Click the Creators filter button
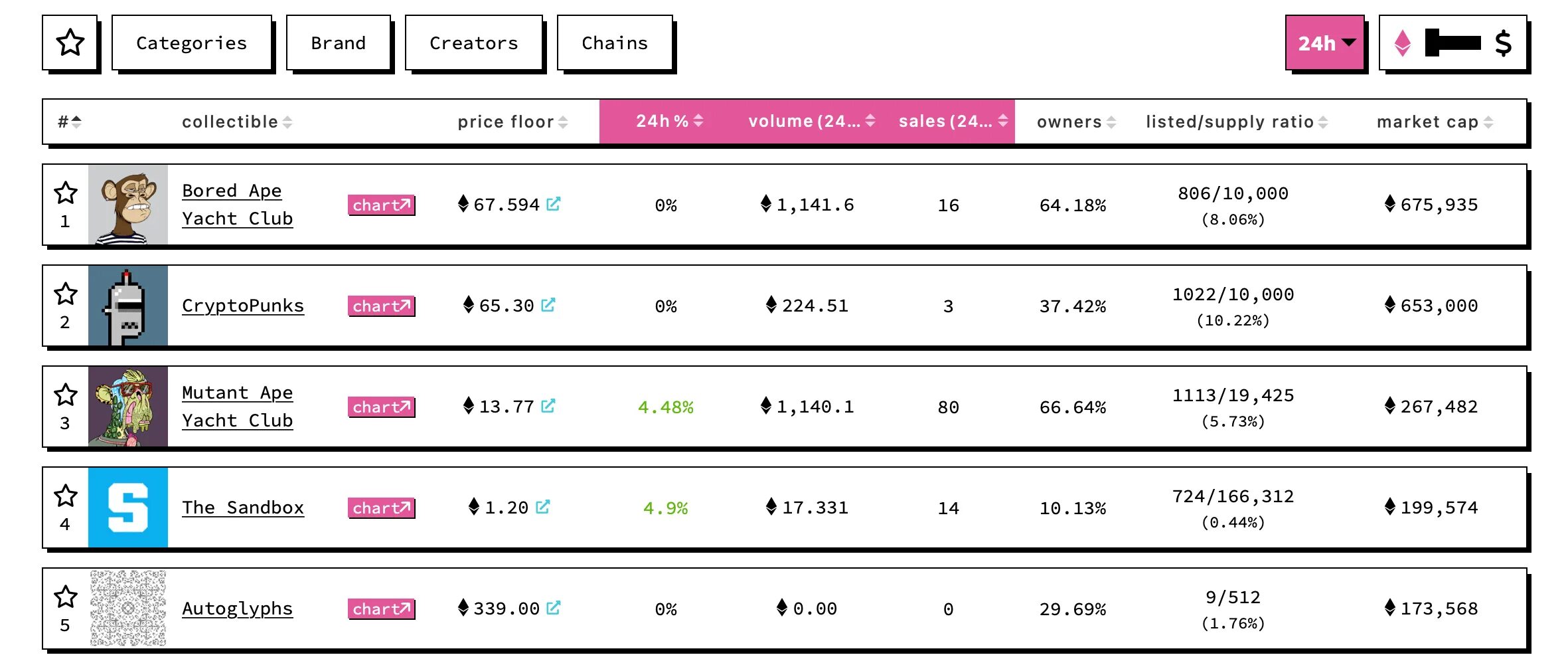This screenshot has height=663, width=1568. (473, 43)
